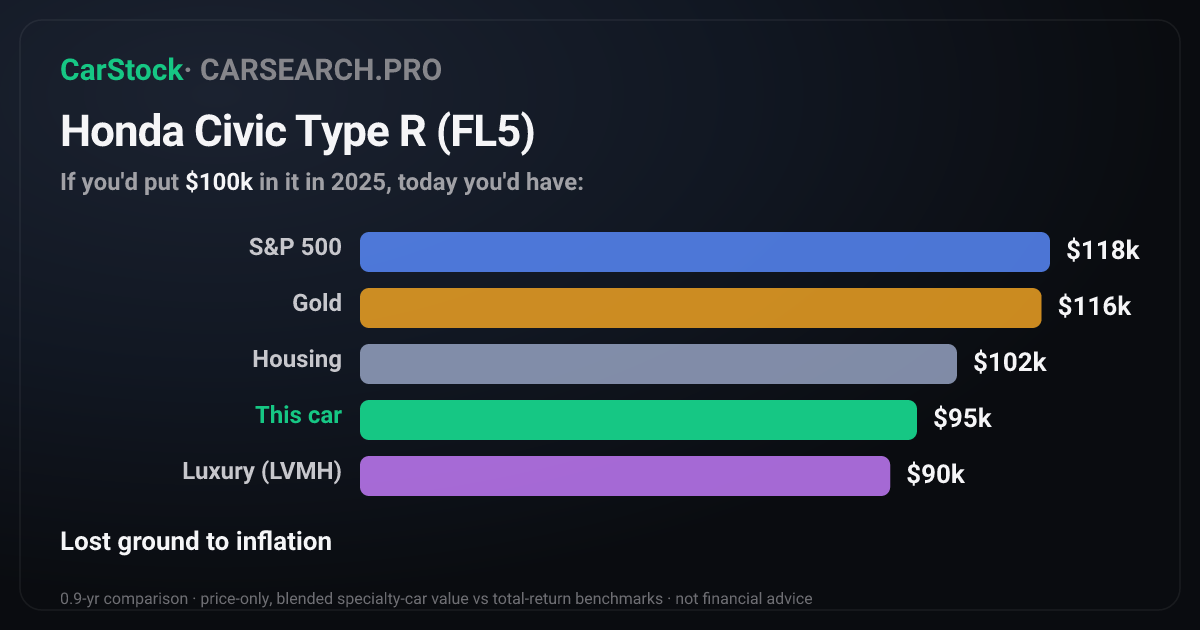Click the $102k value
1200x630 pixels.
[1010, 362]
